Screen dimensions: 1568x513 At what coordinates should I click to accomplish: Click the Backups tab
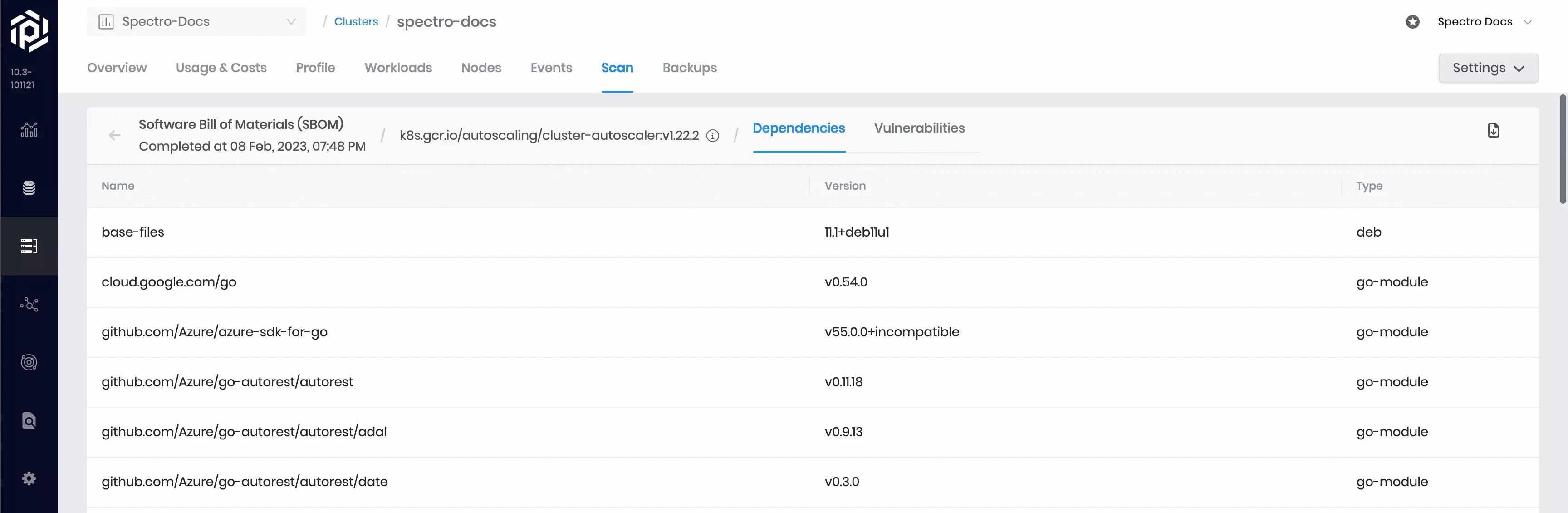pos(689,67)
